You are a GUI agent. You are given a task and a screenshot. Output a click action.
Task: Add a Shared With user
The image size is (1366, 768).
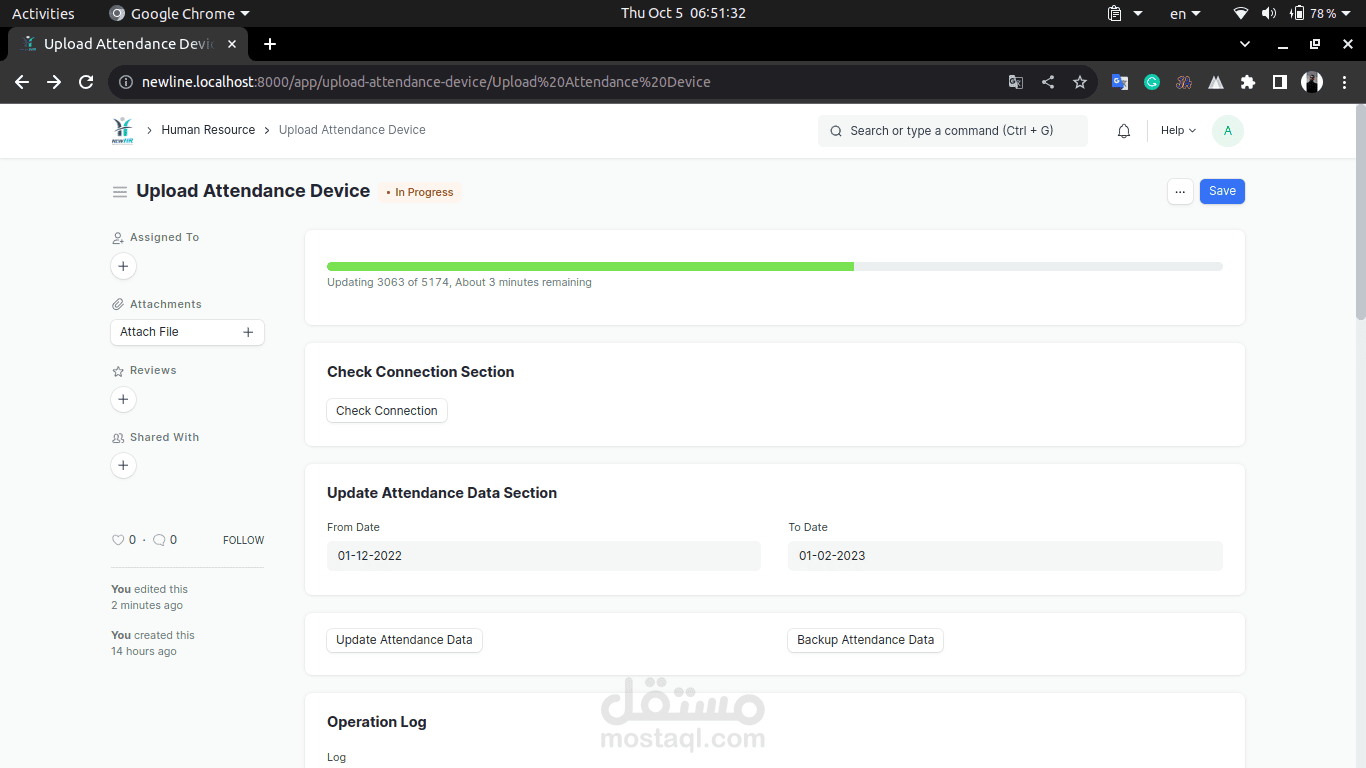123,465
